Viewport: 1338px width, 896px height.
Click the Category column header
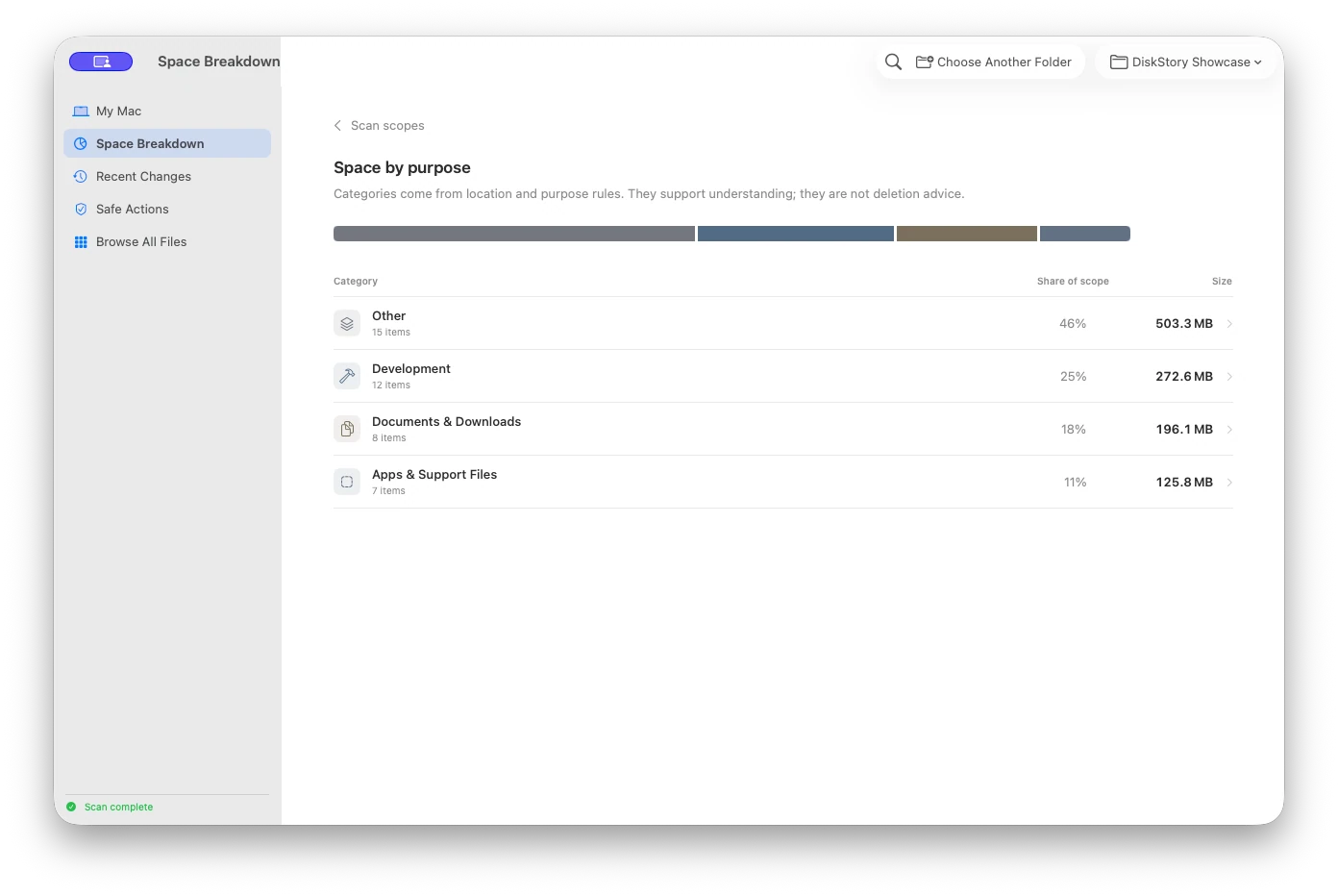(x=356, y=282)
